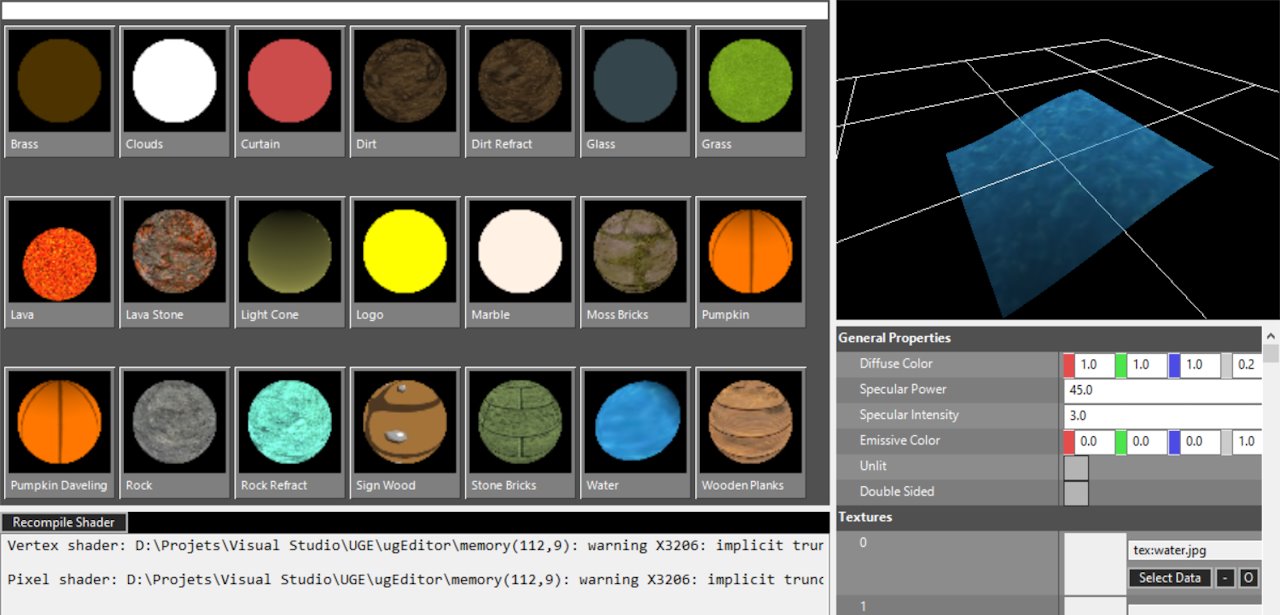Choose the Rock material thumbnail
Image resolution: width=1280 pixels, height=615 pixels.
click(x=174, y=433)
